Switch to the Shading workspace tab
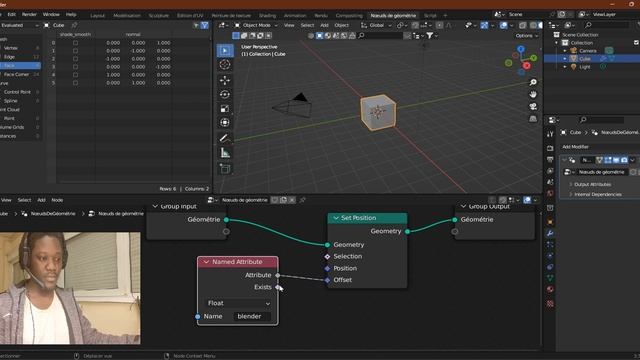Screen dimensions: 640x360 pyautogui.click(x=268, y=16)
